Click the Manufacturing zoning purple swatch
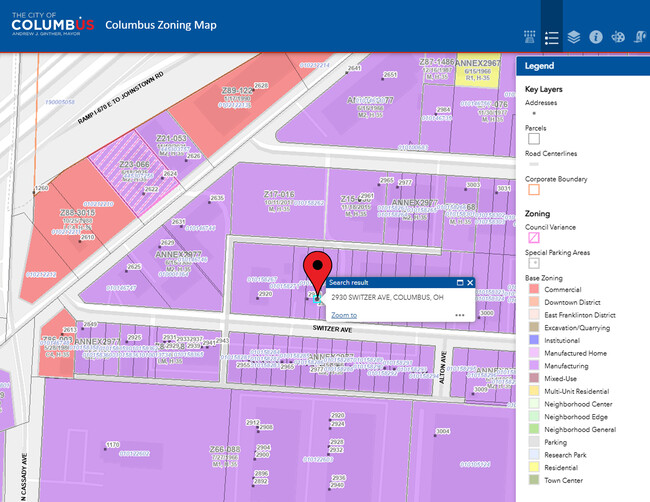 tap(533, 366)
